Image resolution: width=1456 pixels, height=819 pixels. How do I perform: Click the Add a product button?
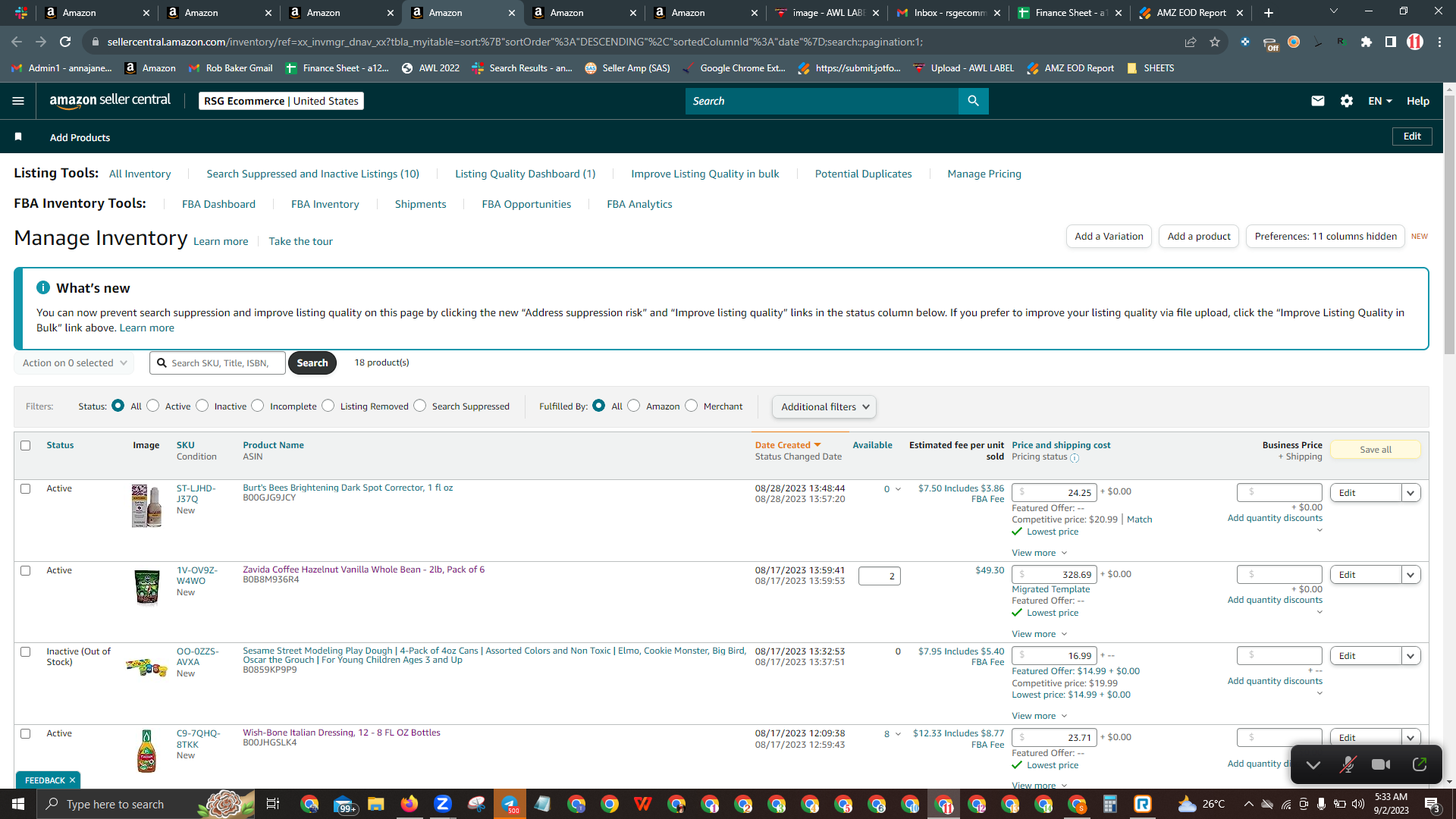[1199, 237]
